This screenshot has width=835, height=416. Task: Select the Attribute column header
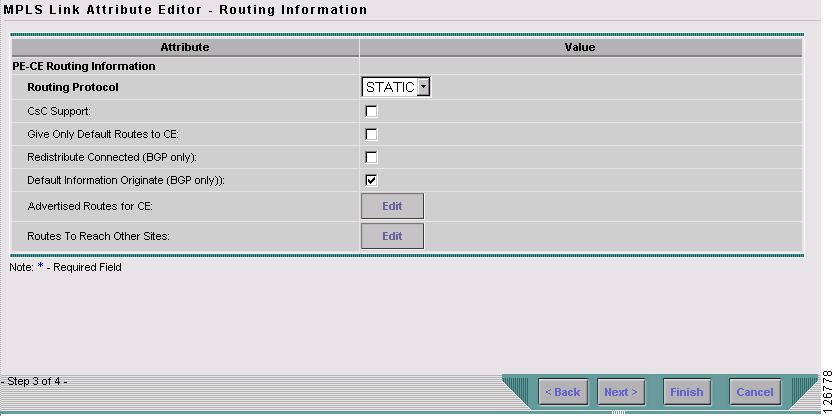point(185,47)
